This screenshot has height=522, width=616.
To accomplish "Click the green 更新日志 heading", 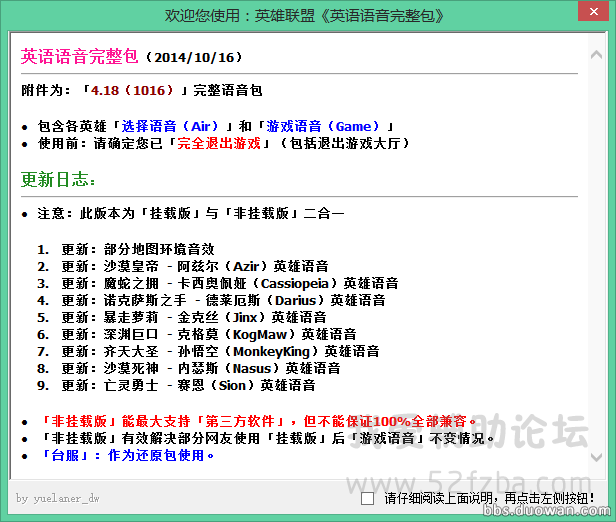I will pyautogui.click(x=60, y=180).
